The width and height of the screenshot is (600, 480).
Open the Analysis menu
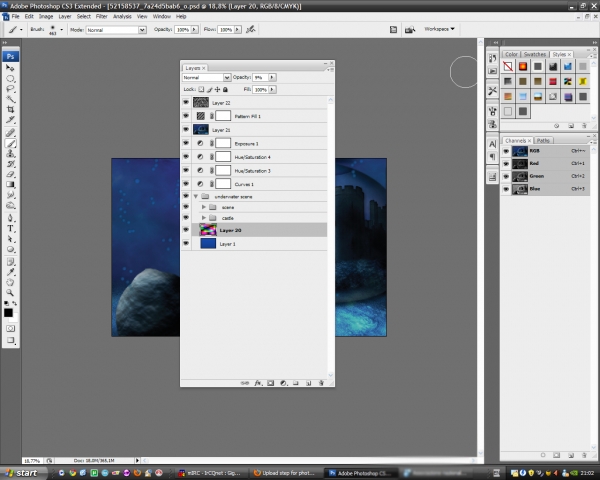pyautogui.click(x=122, y=16)
